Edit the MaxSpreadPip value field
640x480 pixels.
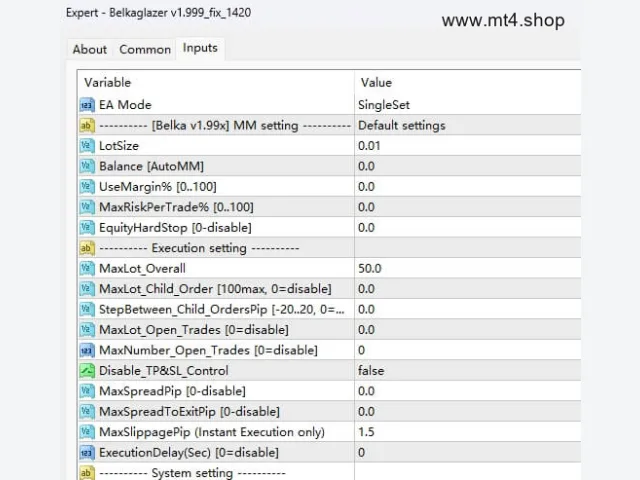click(x=468, y=391)
